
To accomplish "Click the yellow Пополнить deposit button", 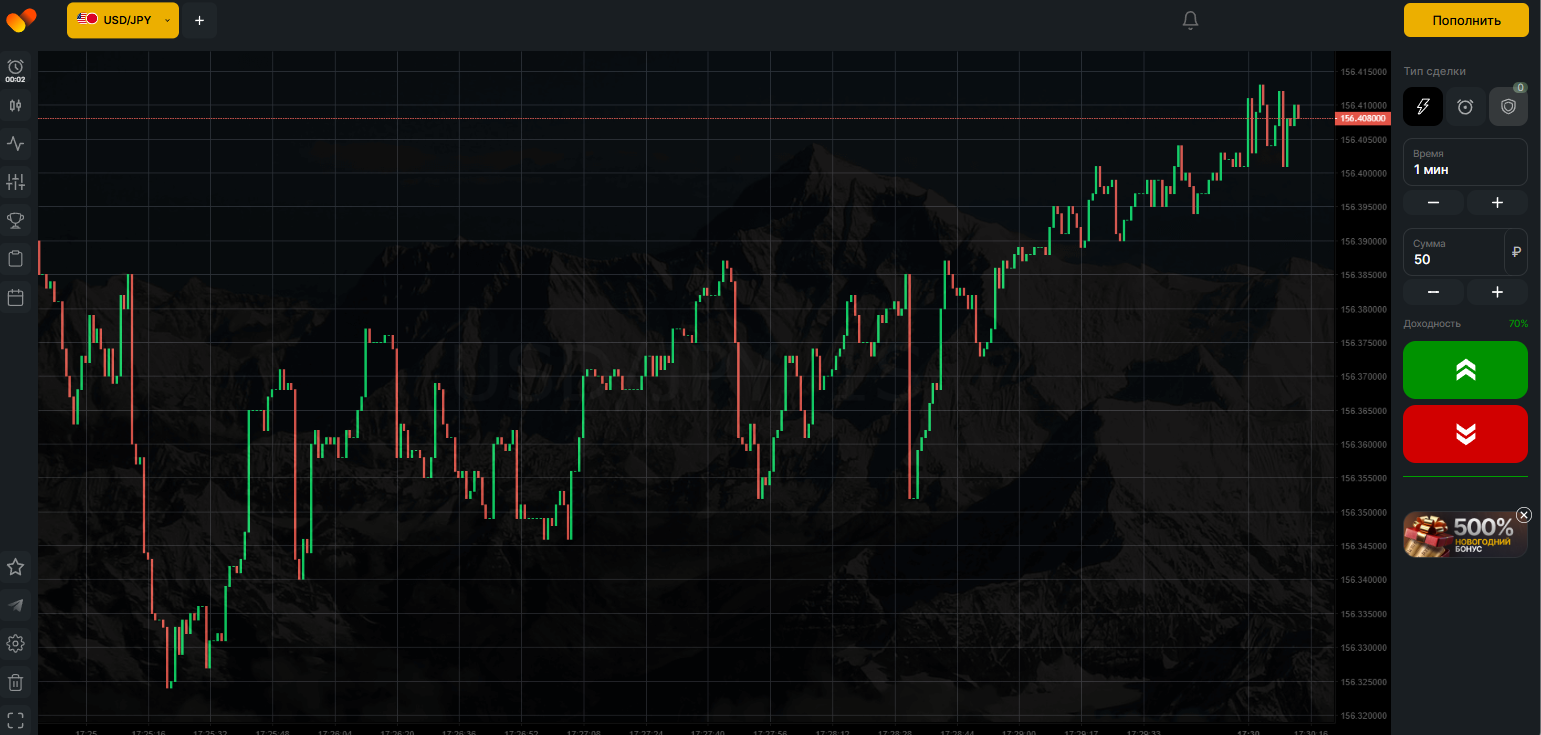I will tap(1466, 20).
